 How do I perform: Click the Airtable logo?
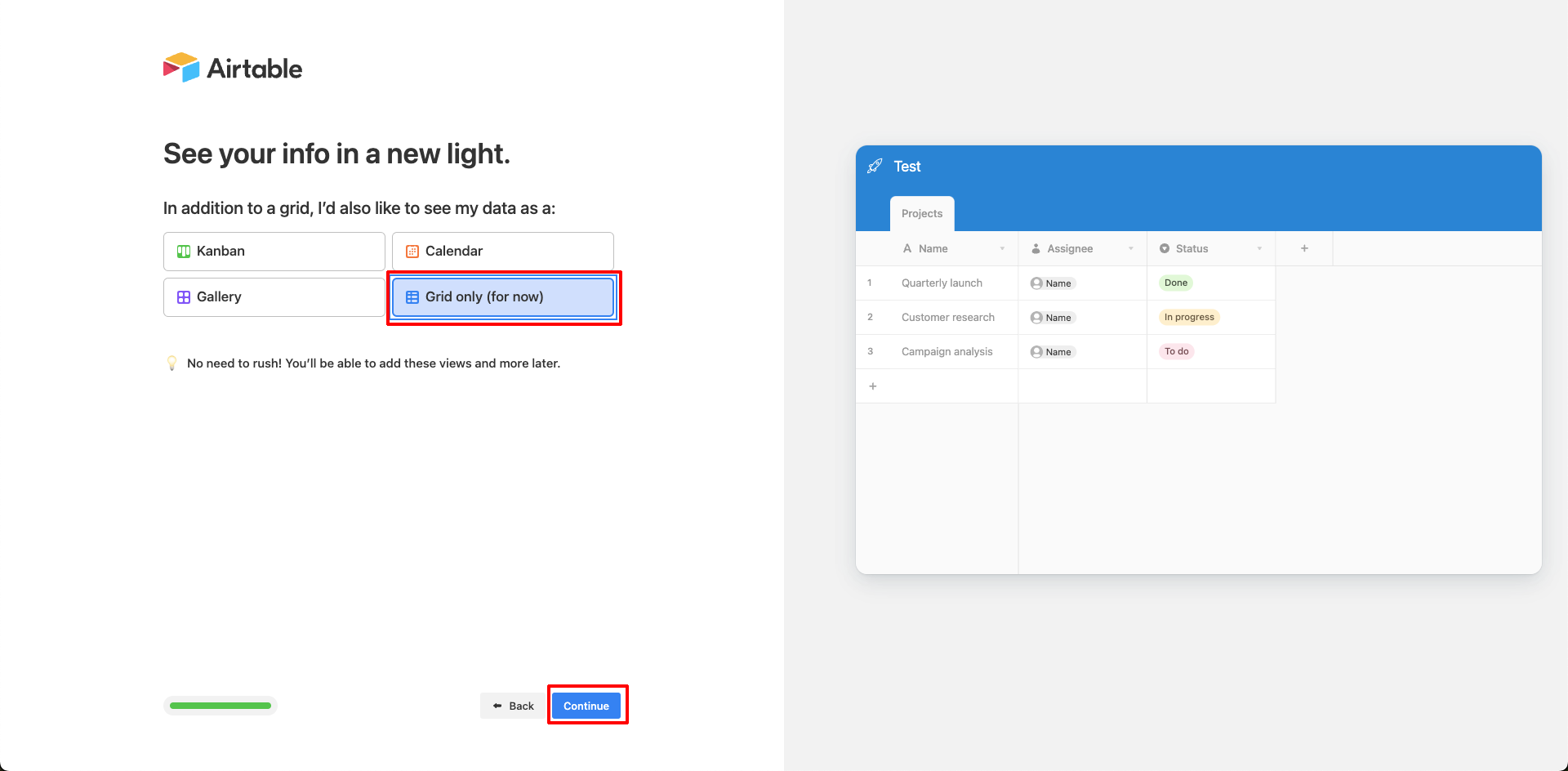point(233,68)
